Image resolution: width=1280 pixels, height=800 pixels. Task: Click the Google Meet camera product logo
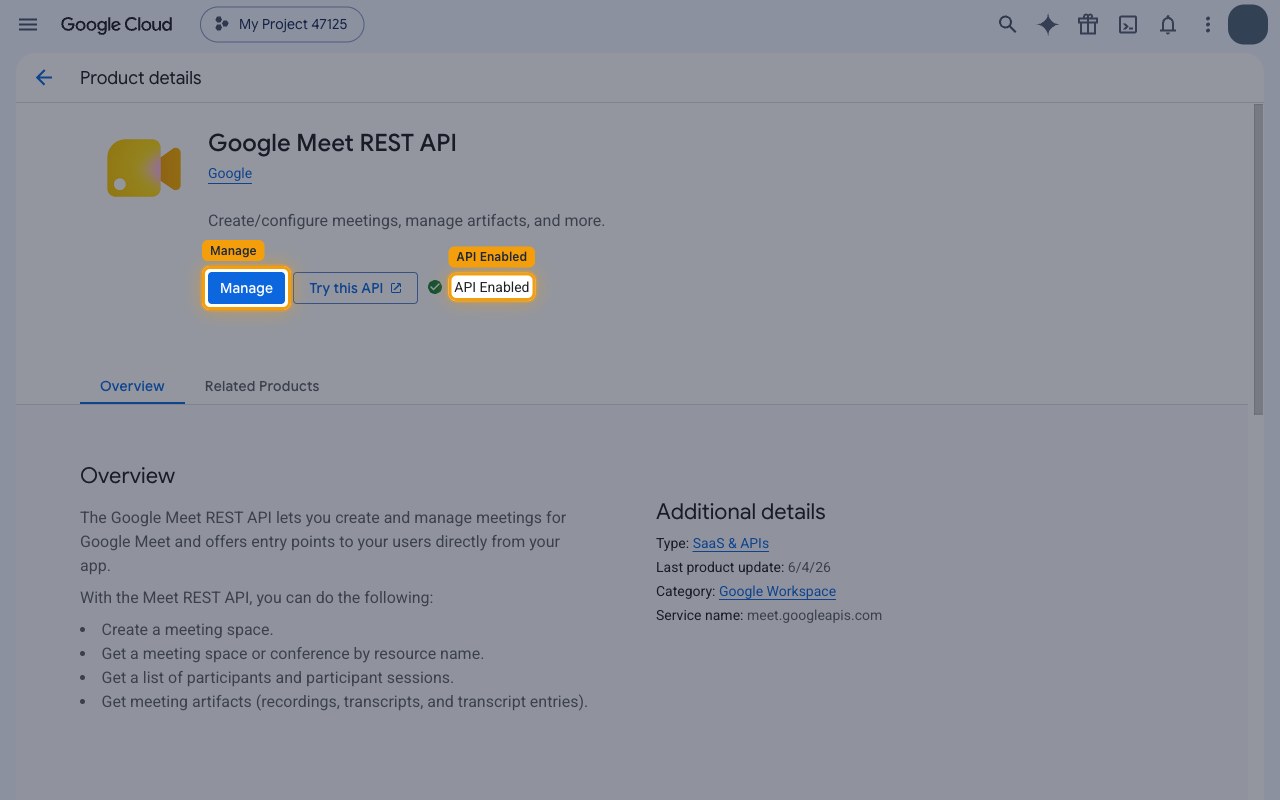144,168
